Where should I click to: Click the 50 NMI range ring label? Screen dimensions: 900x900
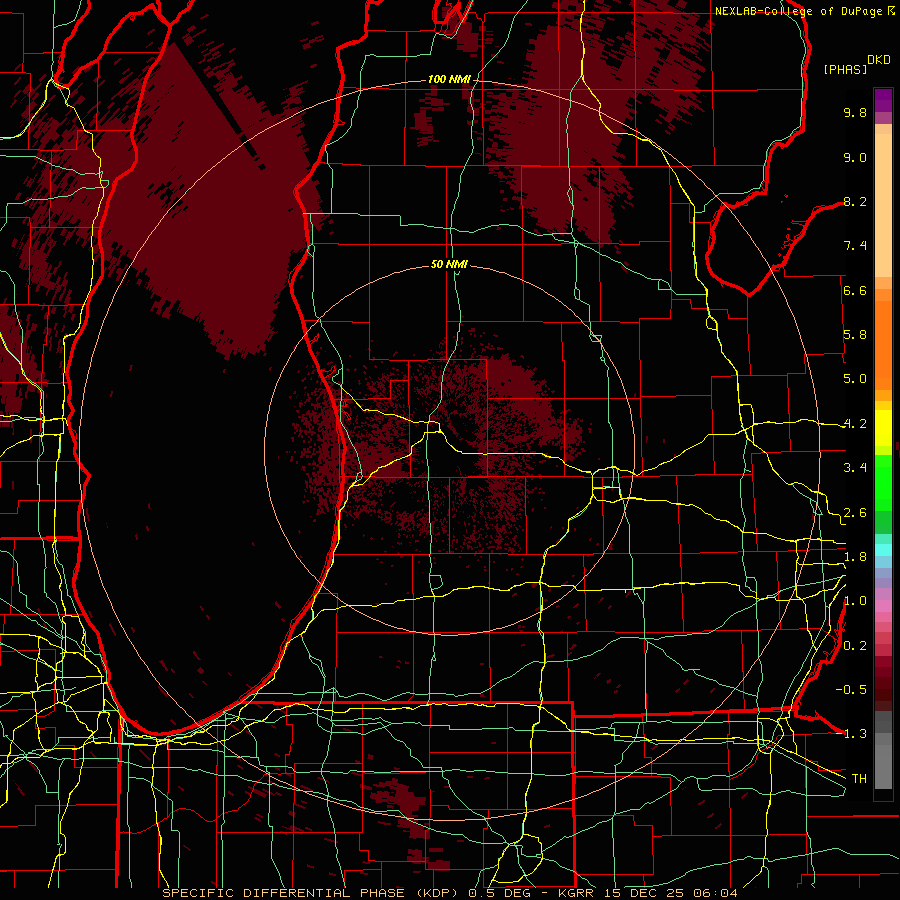[x=449, y=265]
